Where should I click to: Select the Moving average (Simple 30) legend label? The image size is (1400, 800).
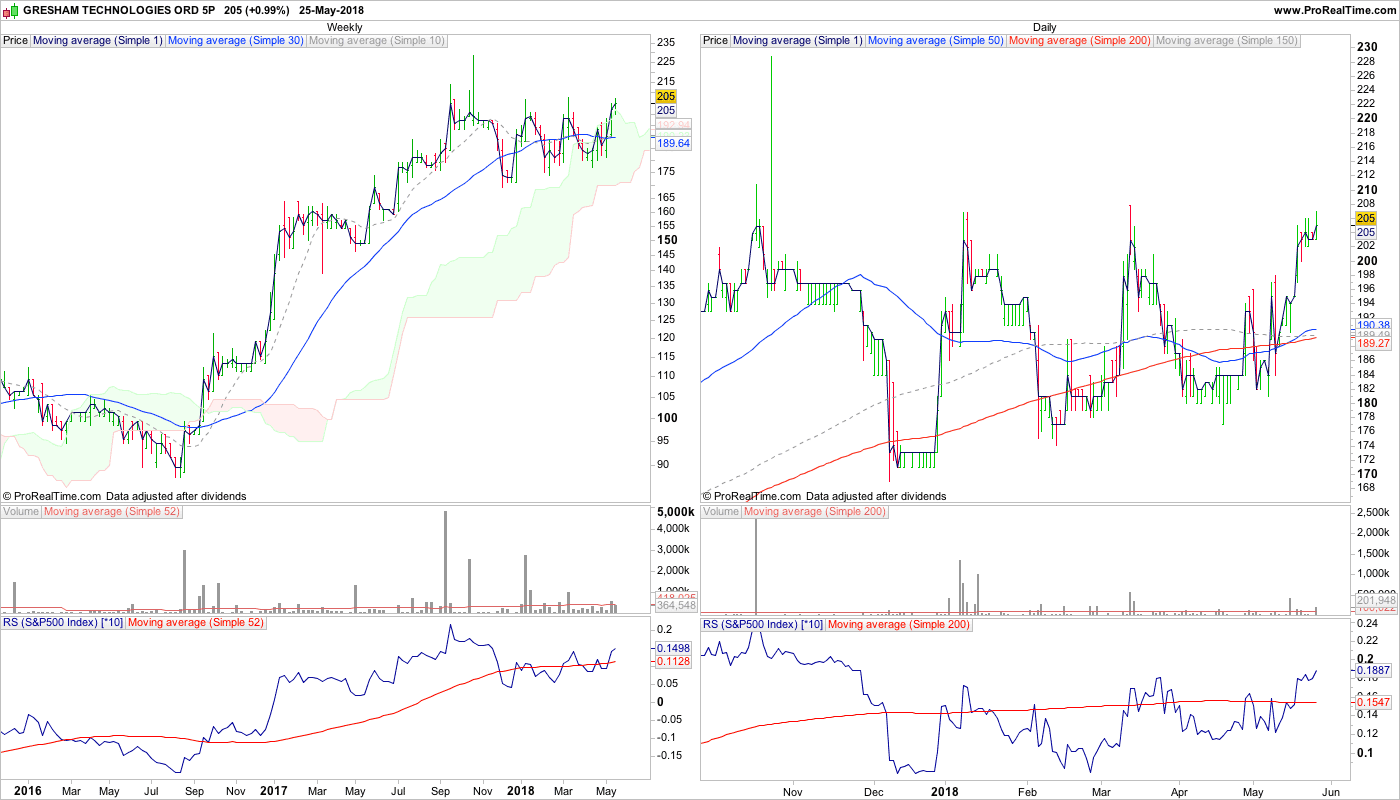point(236,41)
